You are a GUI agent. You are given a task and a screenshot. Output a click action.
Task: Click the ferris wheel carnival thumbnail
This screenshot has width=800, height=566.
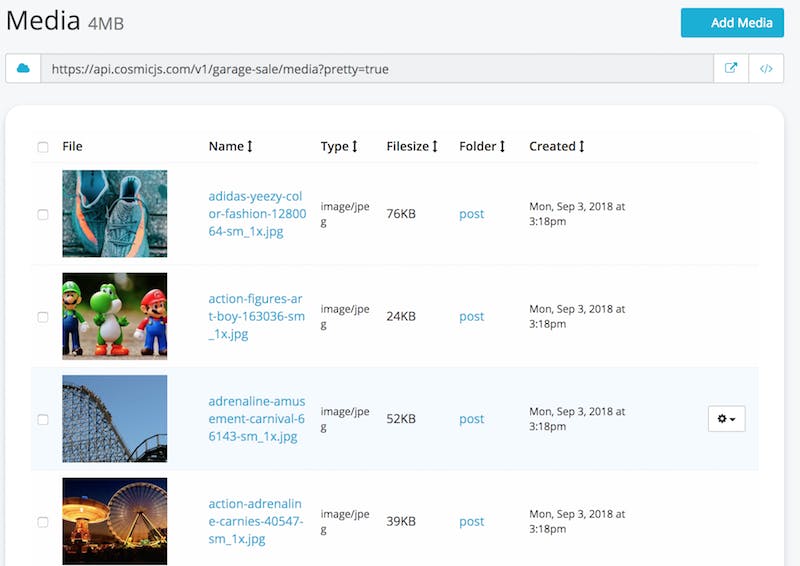pos(114,521)
